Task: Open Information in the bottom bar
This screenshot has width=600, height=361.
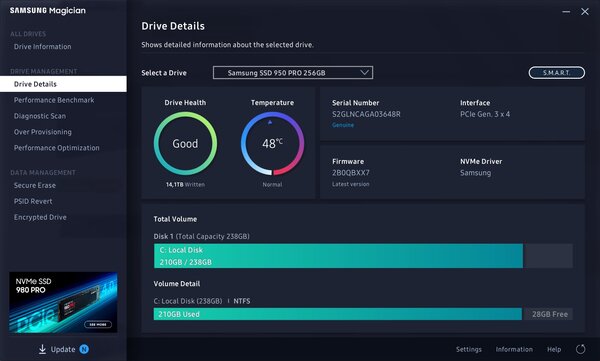Action: 514,349
